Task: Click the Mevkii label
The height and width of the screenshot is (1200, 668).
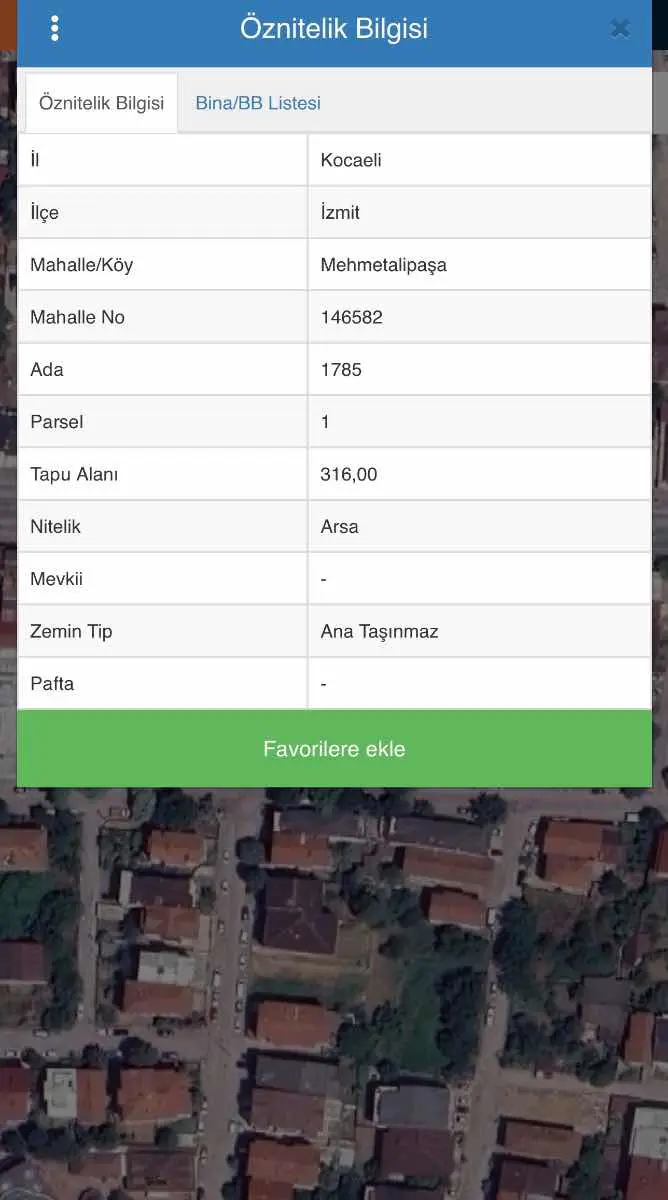Action: [x=58, y=579]
